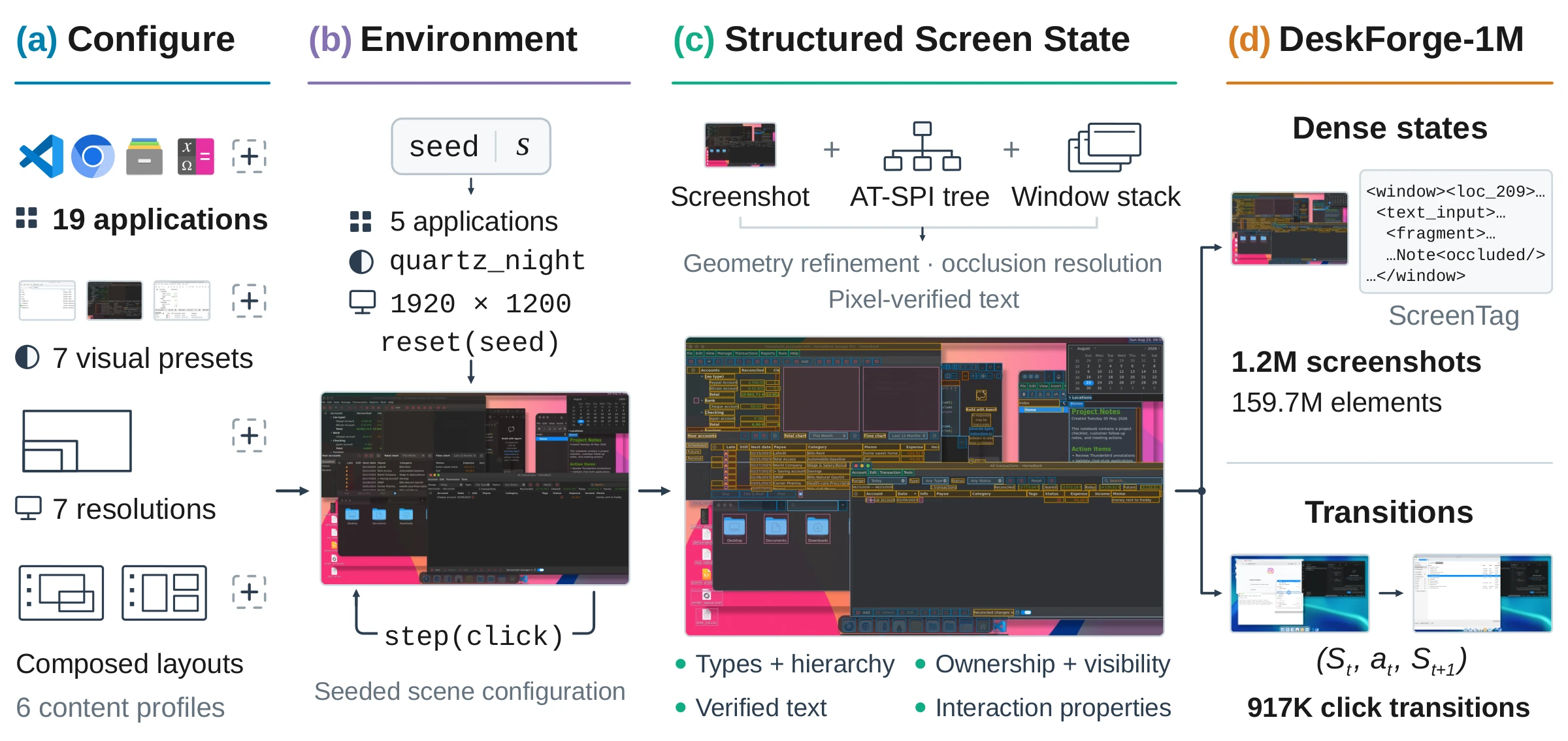
Task: Expand the Locations section in panel (c) screenshot
Action: [x=1080, y=397]
